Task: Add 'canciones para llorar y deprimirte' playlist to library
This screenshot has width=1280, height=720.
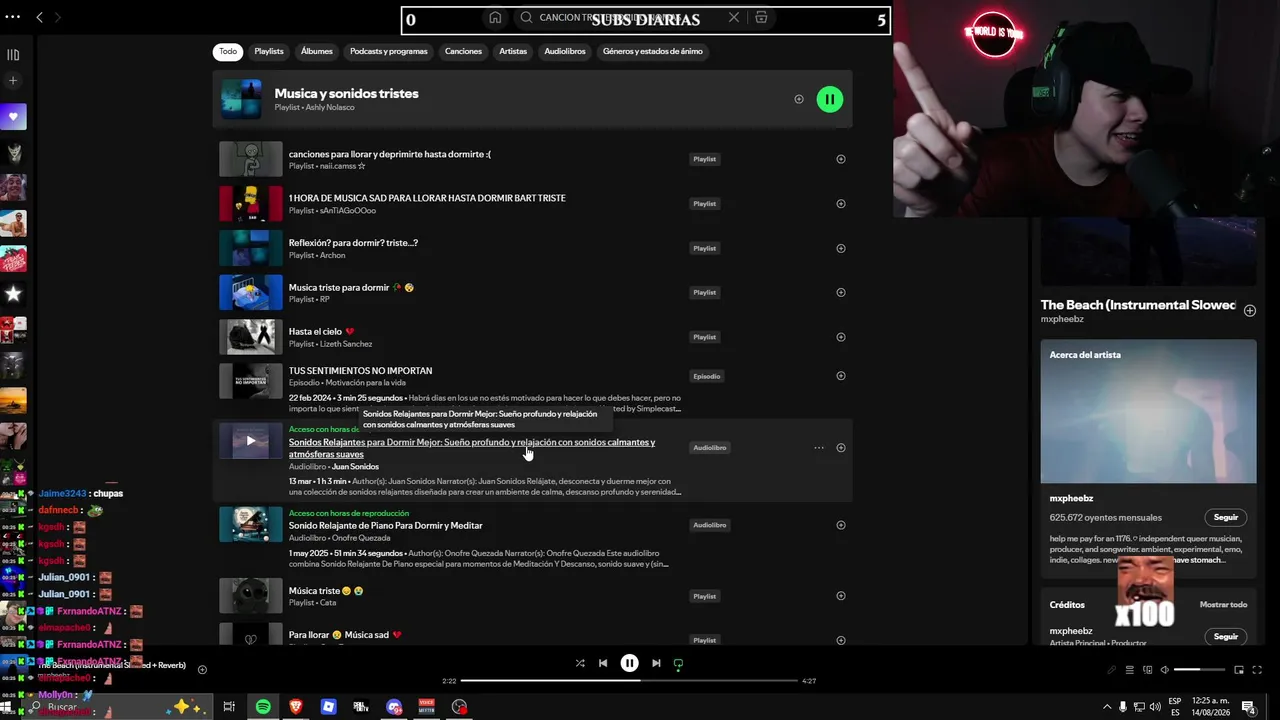Action: pos(841,159)
